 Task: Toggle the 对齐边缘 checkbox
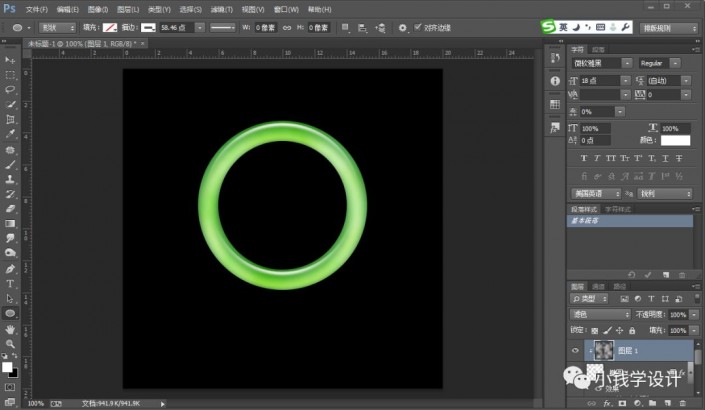tap(417, 28)
